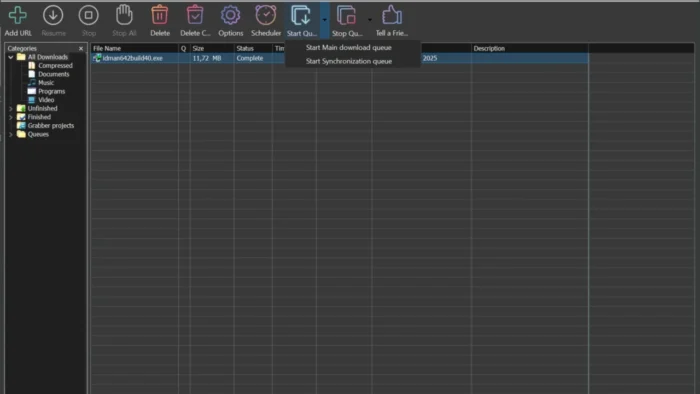Select the Grabber projects category

pyautogui.click(x=50, y=126)
